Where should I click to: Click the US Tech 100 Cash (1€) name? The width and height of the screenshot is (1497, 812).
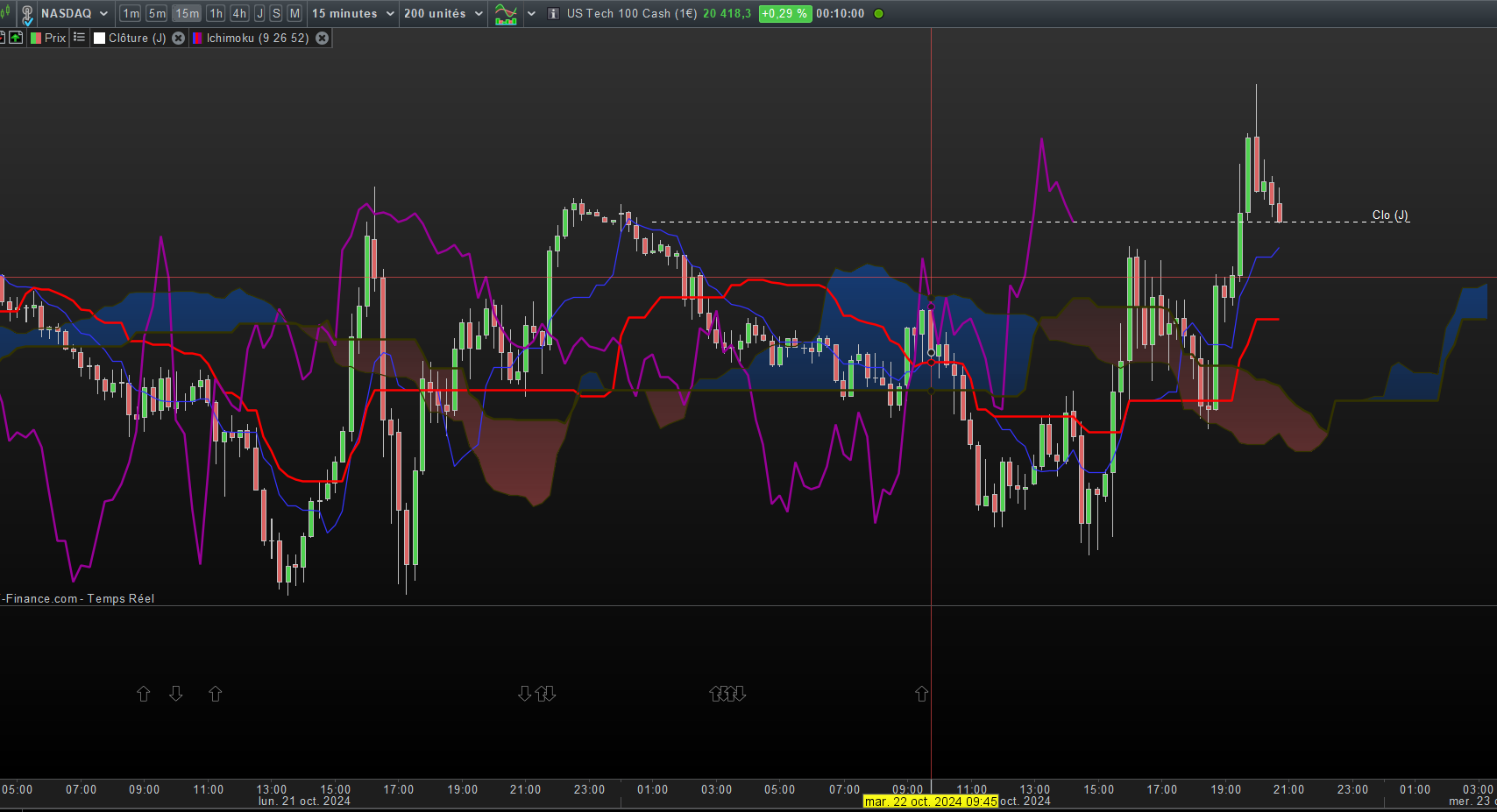pyautogui.click(x=631, y=14)
